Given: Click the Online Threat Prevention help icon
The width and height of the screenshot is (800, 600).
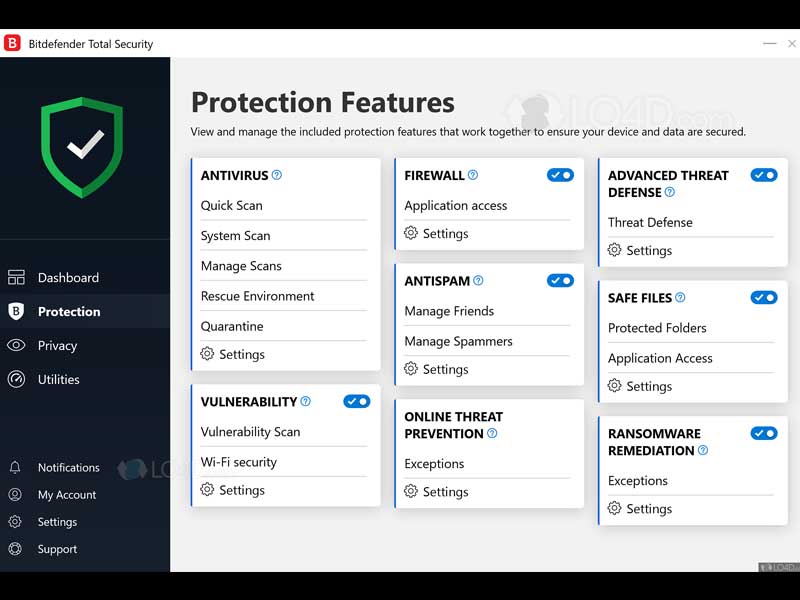Looking at the screenshot, I should (x=491, y=434).
